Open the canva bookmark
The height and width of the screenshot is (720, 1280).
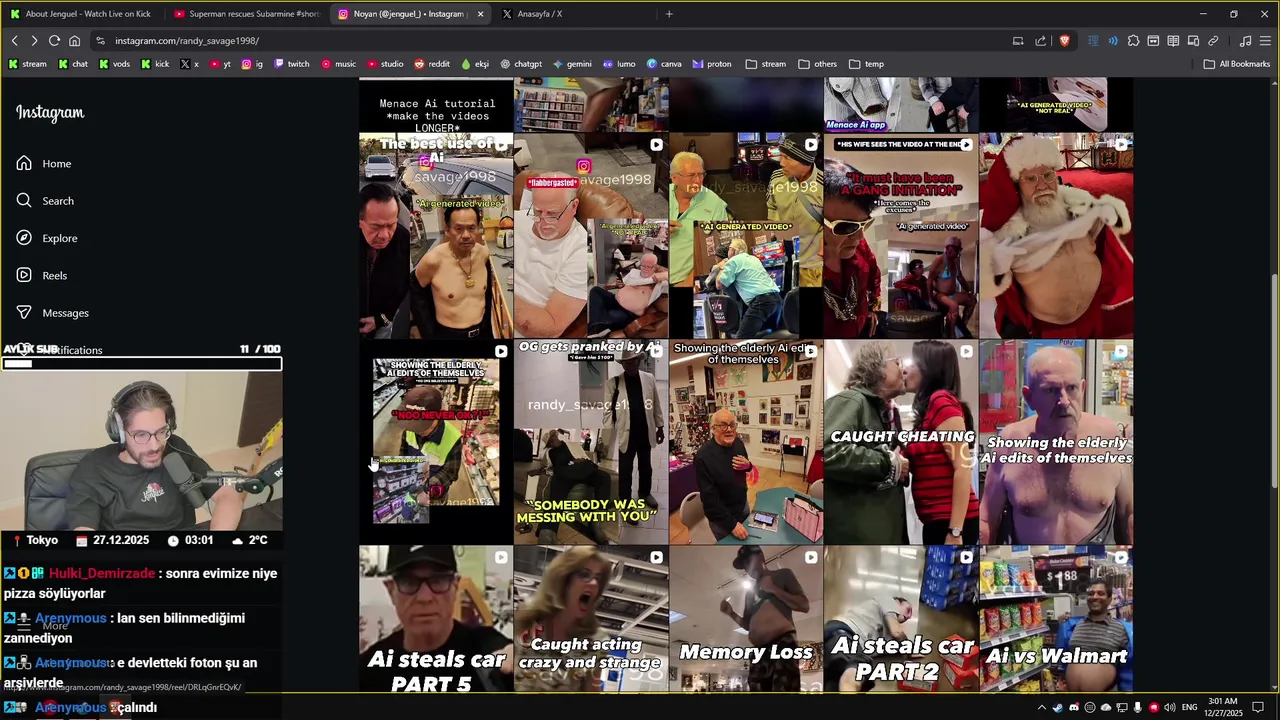(x=663, y=64)
